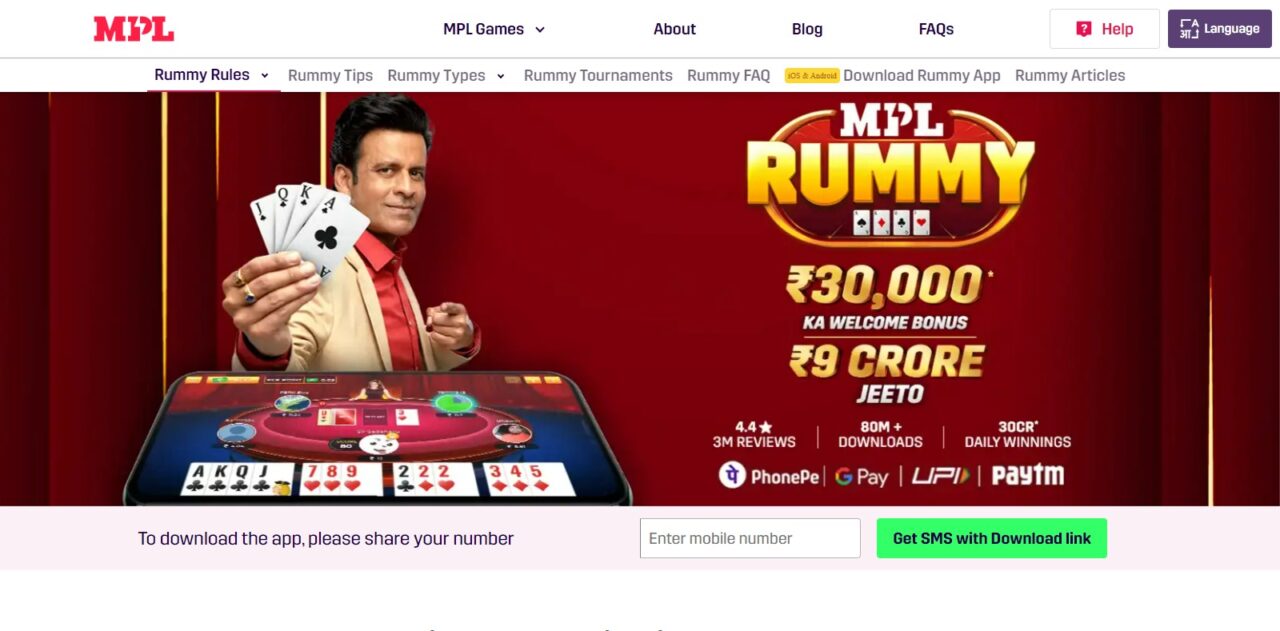Click Get SMS with Download link button

[x=992, y=538]
